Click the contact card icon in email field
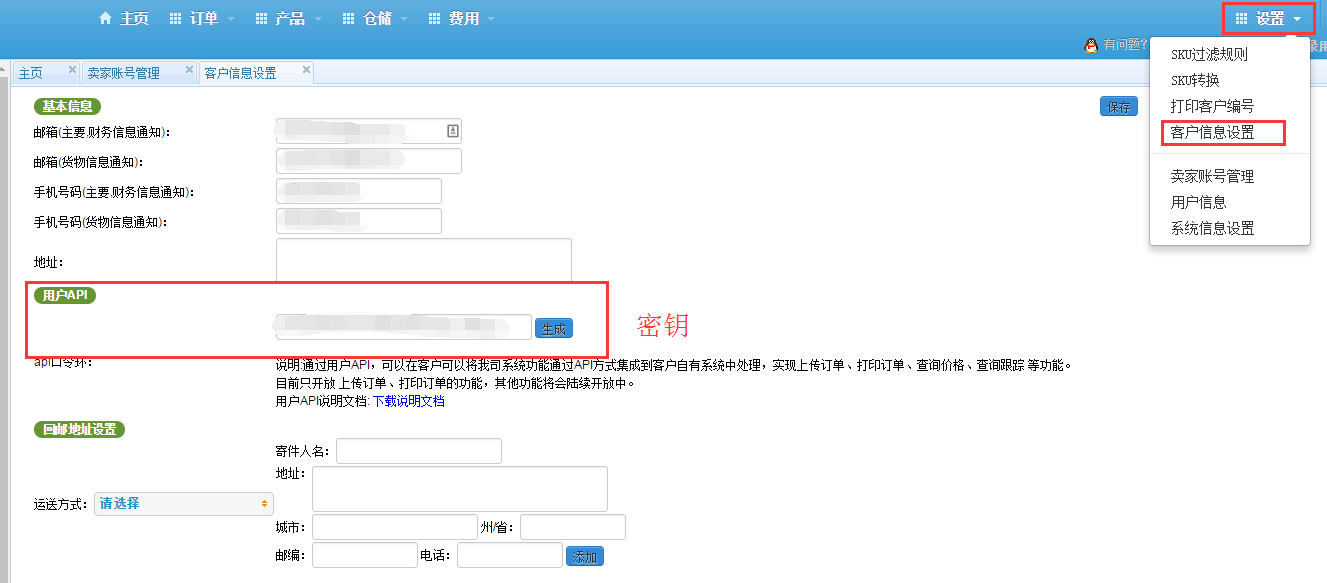 coord(452,131)
